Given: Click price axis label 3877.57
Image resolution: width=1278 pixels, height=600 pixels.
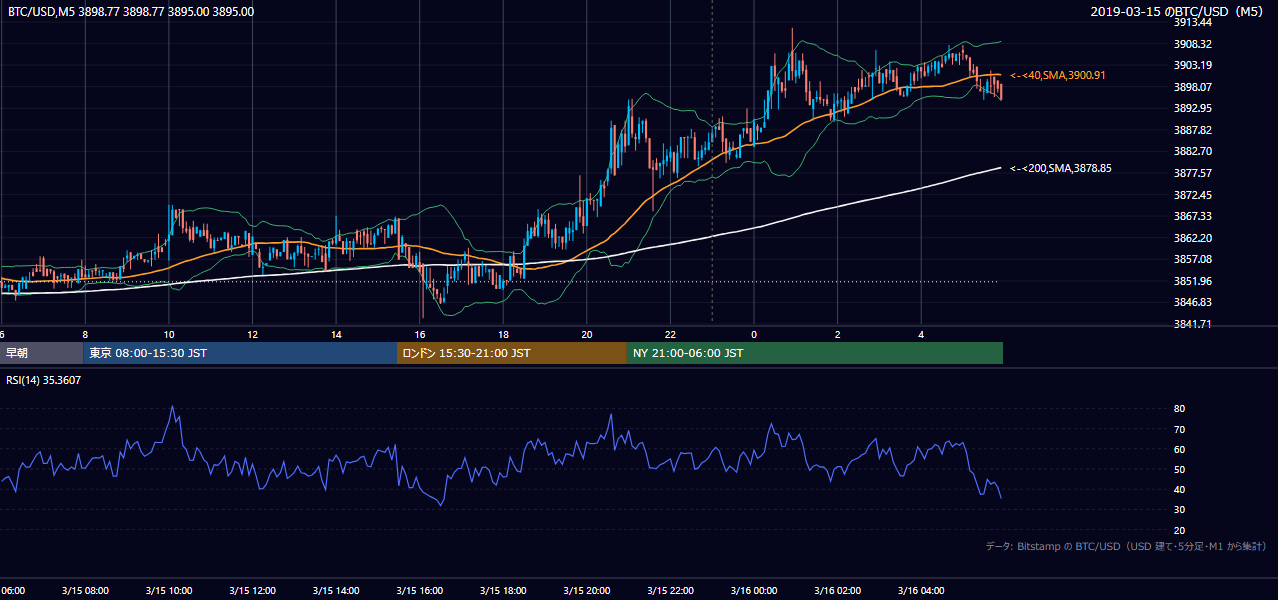Looking at the screenshot, I should click(1192, 173).
